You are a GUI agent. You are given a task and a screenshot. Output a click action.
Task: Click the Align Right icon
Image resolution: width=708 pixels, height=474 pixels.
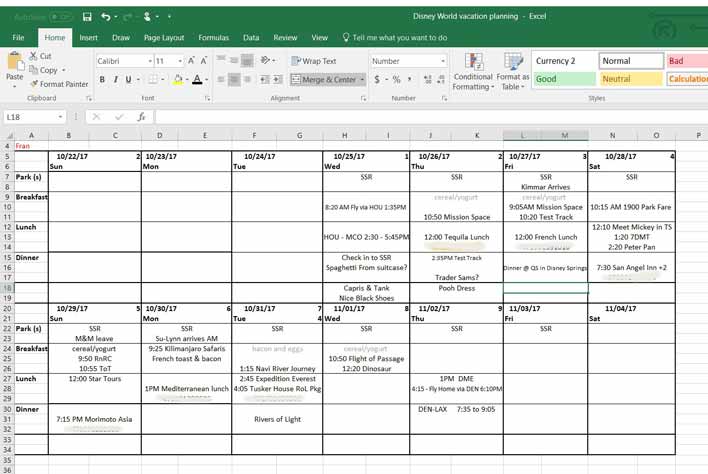(x=247, y=79)
